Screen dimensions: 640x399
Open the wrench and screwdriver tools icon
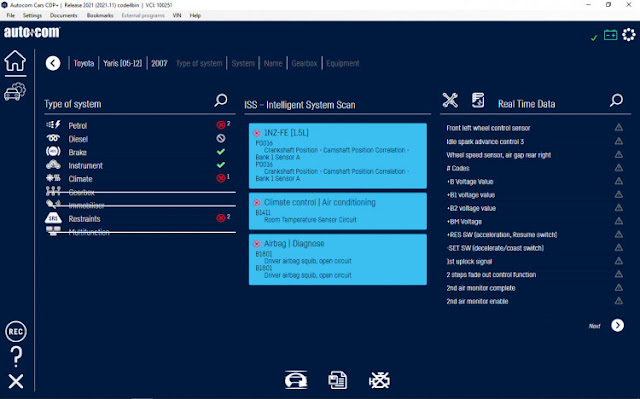click(x=450, y=100)
